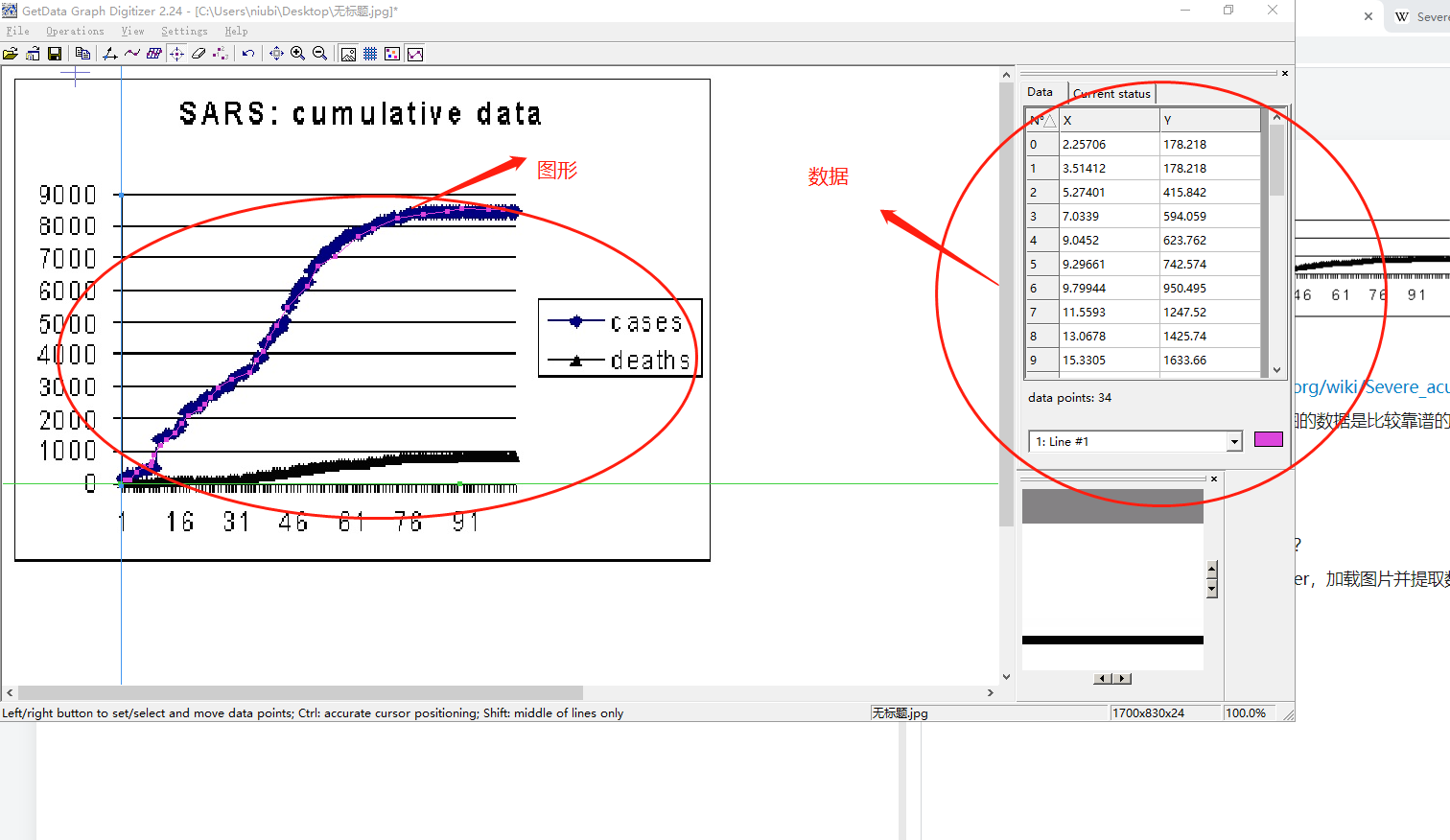
Task: Select the eraser tool
Action: click(199, 54)
